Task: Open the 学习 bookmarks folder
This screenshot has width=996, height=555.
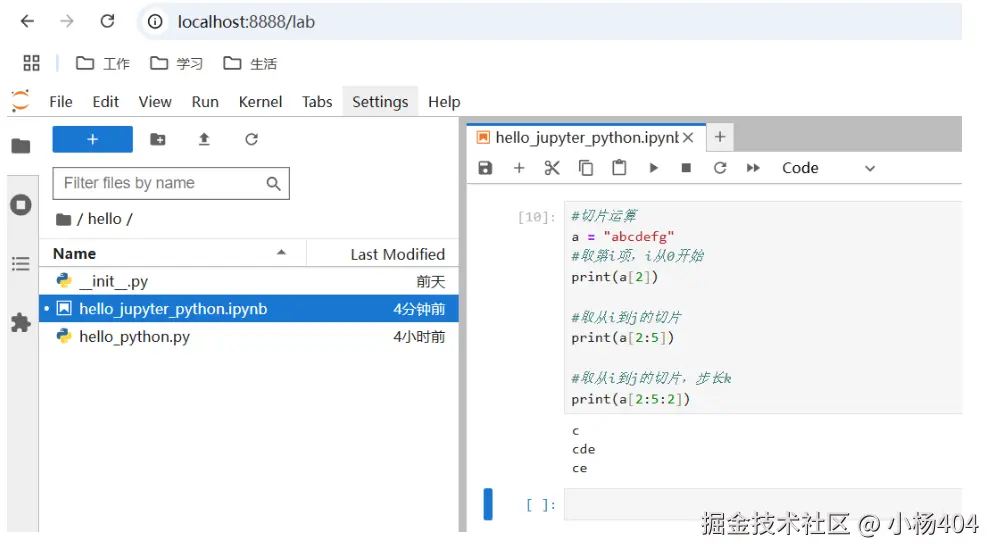Action: click(177, 64)
